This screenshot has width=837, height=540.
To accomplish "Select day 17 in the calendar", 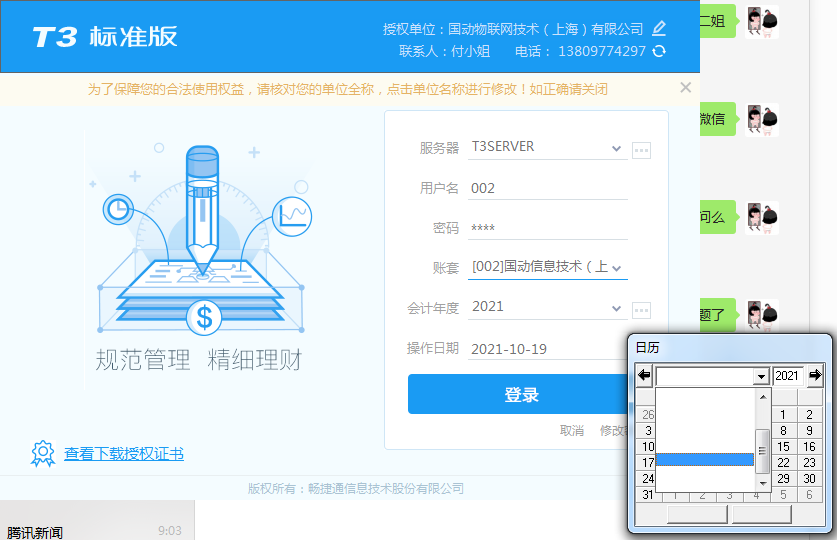I will click(x=648, y=463).
